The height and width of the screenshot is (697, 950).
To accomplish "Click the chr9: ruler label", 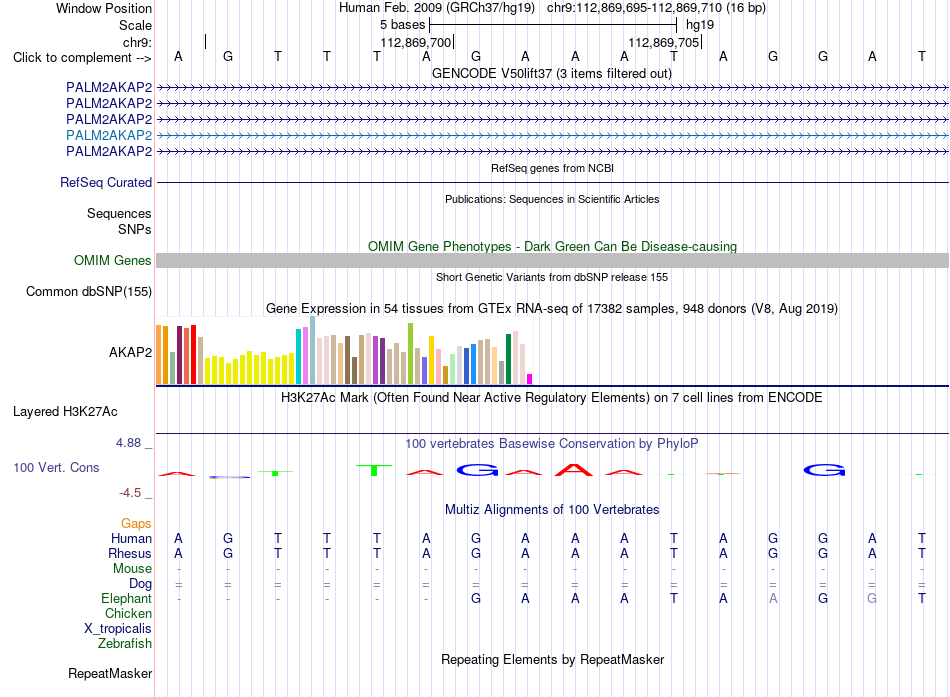I will coord(138,42).
